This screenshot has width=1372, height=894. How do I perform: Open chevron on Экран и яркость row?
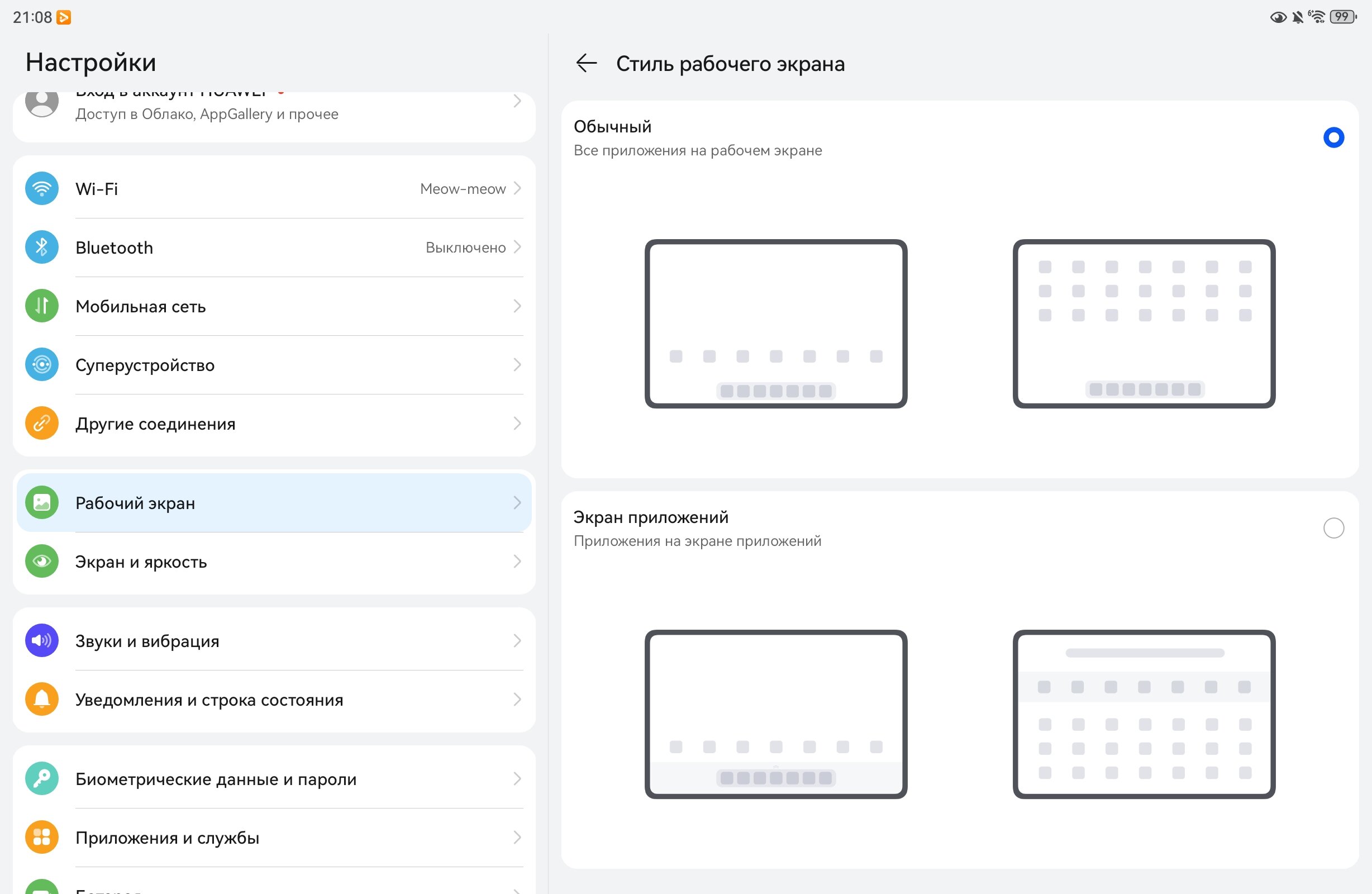pyautogui.click(x=517, y=562)
